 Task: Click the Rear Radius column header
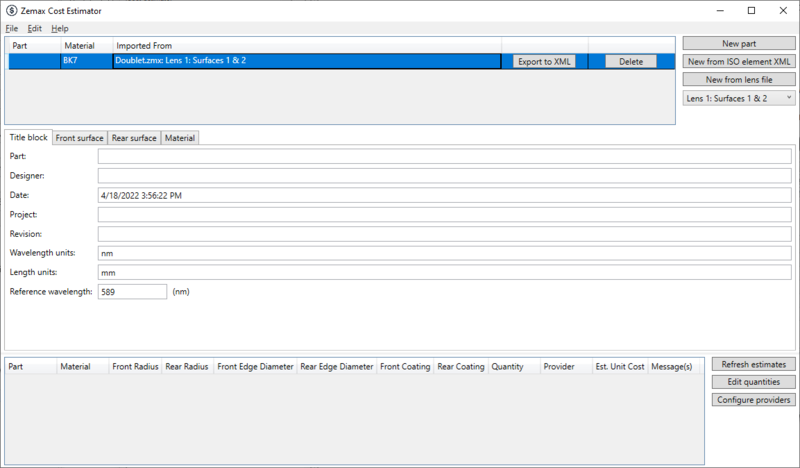click(187, 366)
